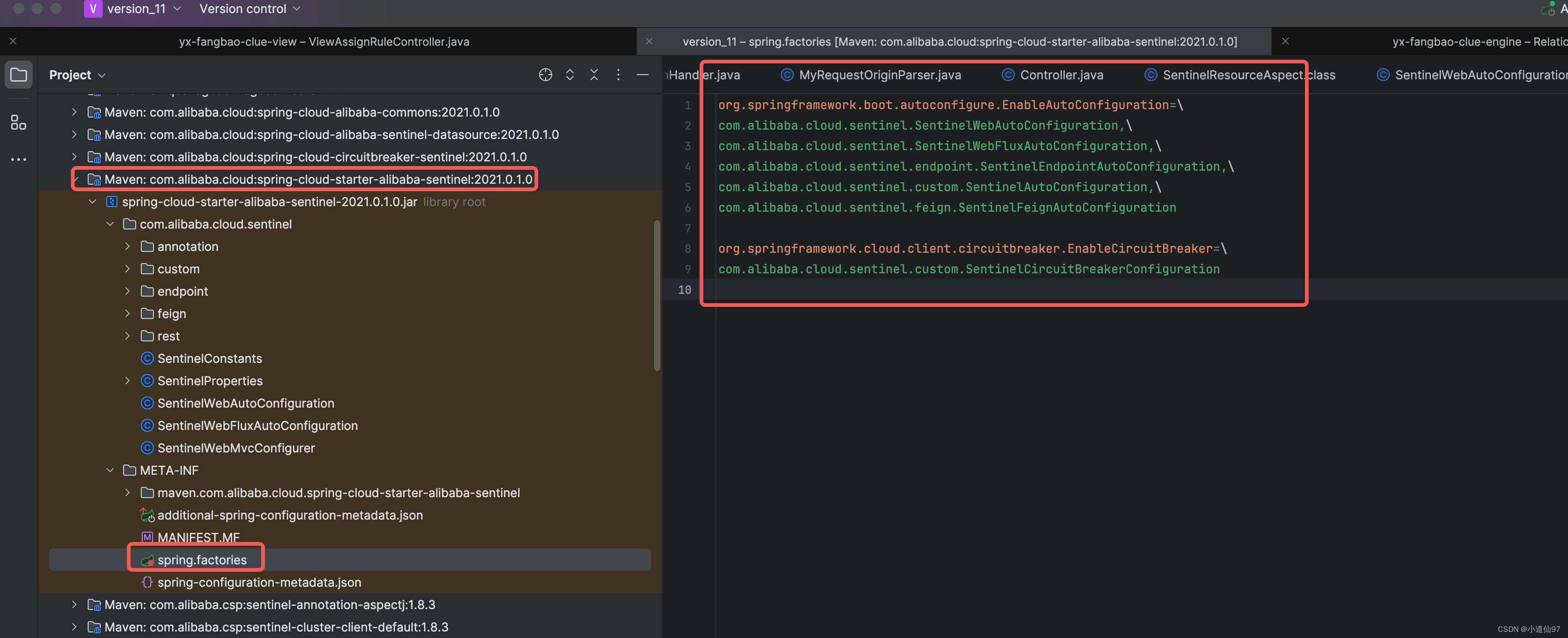Screen dimensions: 1568x638
Task: Click SentinelFeignAutoConfiguration on editor line 6
Action: pos(1067,208)
